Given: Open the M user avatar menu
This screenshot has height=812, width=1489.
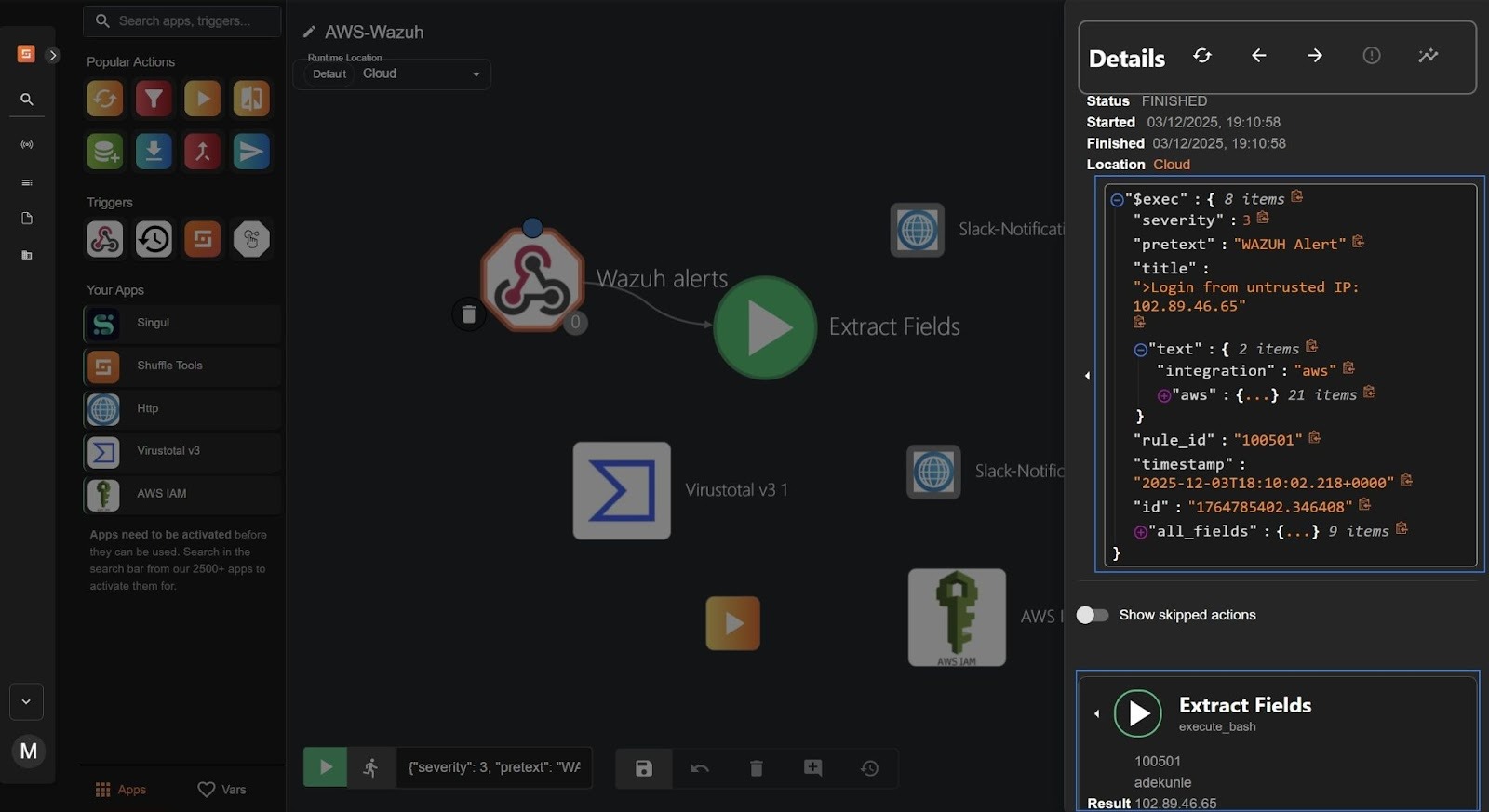Looking at the screenshot, I should pyautogui.click(x=29, y=751).
